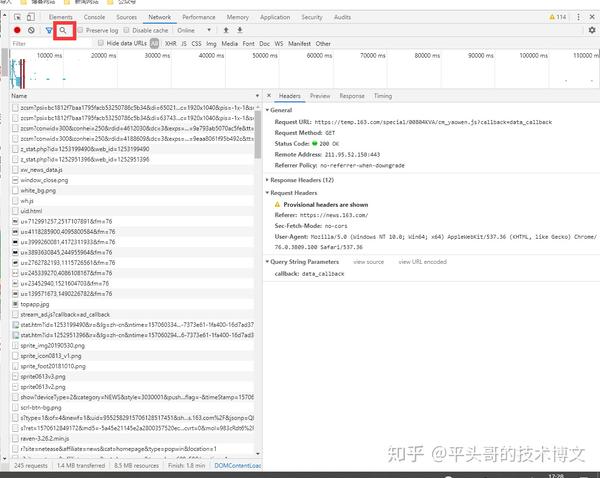Select the xw_news_data.js request
The height and width of the screenshot is (478, 600).
coord(132,170)
